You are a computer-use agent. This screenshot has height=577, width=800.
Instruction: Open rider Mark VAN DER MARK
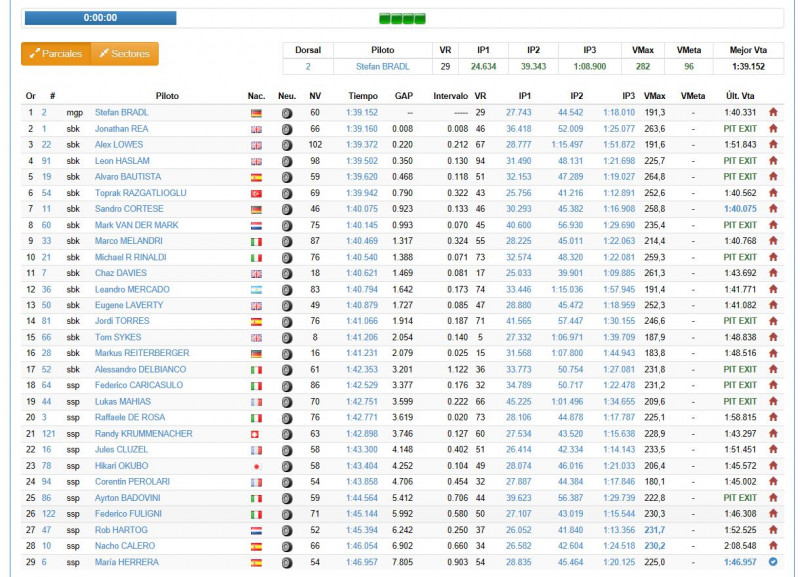[x=137, y=225]
